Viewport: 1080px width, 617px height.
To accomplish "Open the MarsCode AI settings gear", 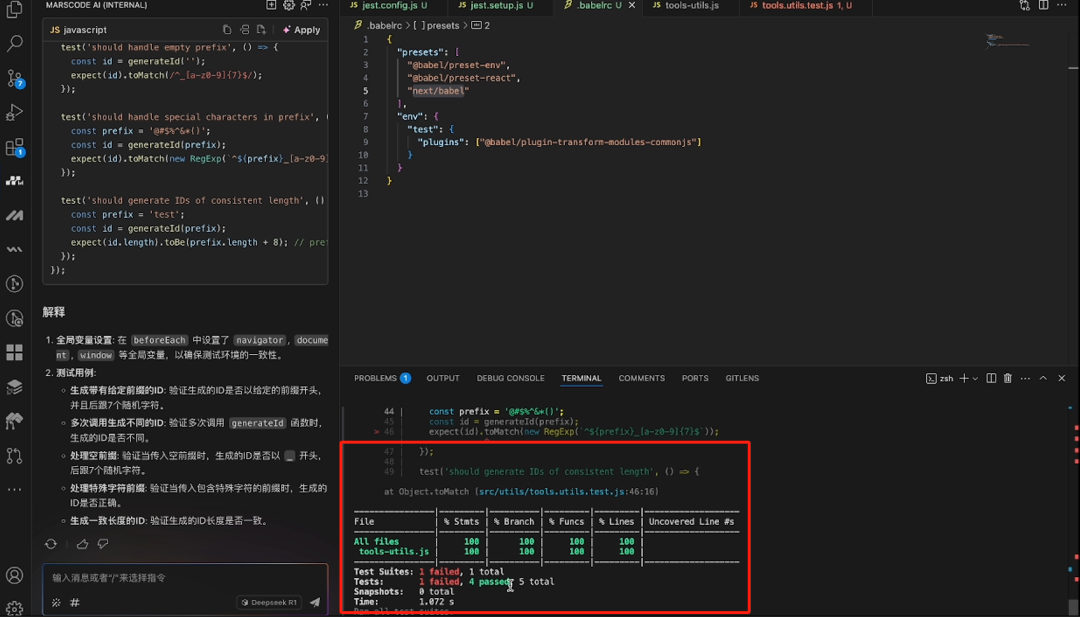I will tap(291, 6).
